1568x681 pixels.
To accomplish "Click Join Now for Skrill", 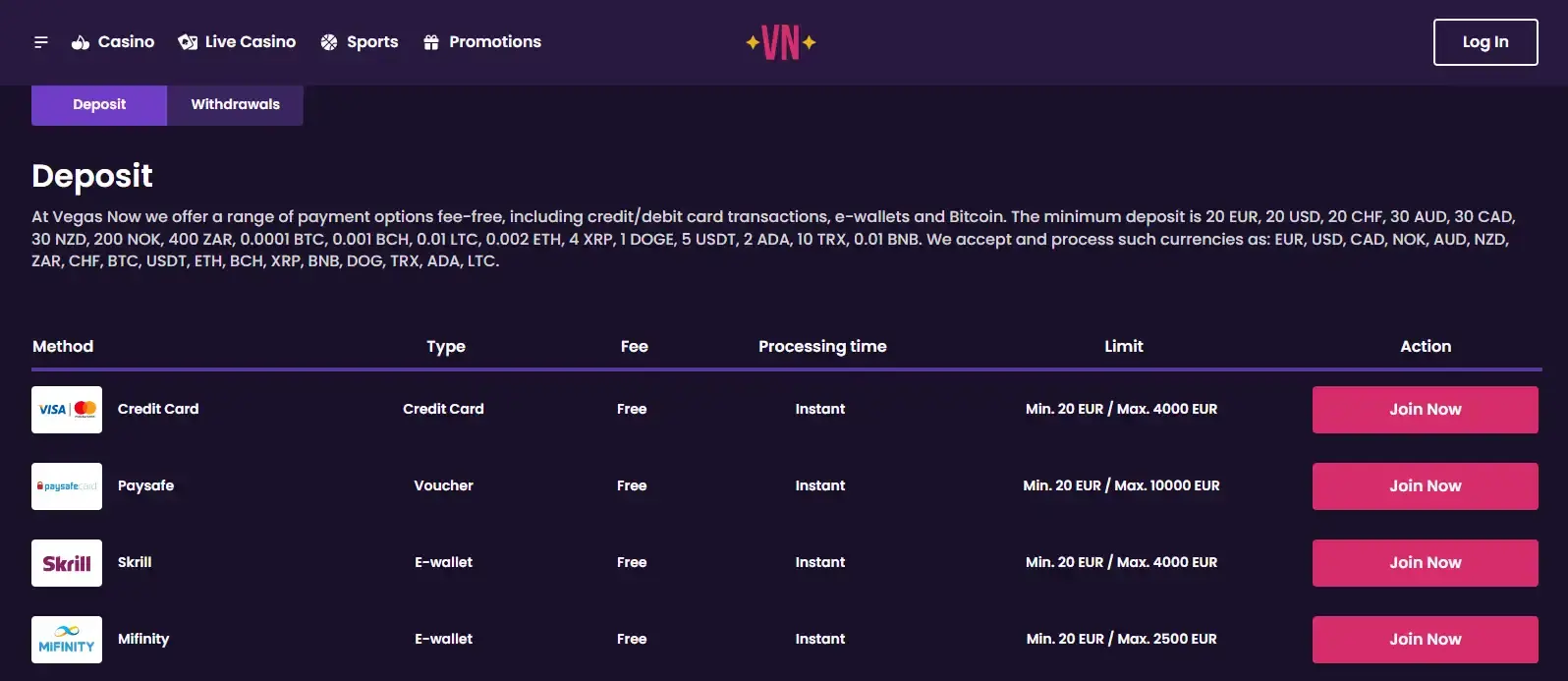I will [1426, 563].
